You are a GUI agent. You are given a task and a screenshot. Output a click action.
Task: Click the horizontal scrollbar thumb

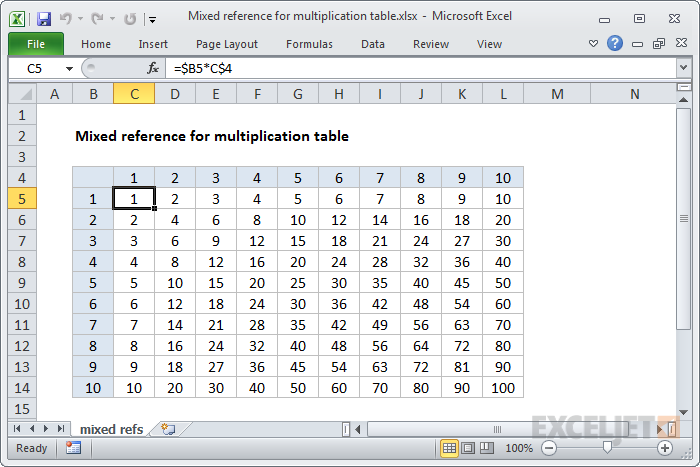point(497,429)
